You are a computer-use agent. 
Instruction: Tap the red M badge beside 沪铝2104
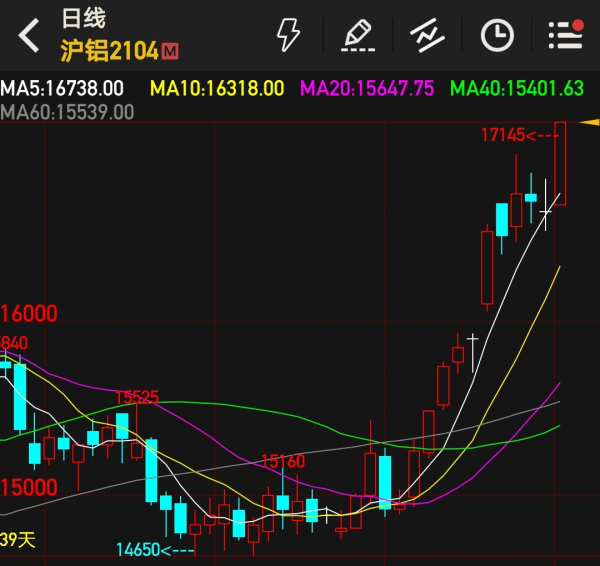point(170,51)
